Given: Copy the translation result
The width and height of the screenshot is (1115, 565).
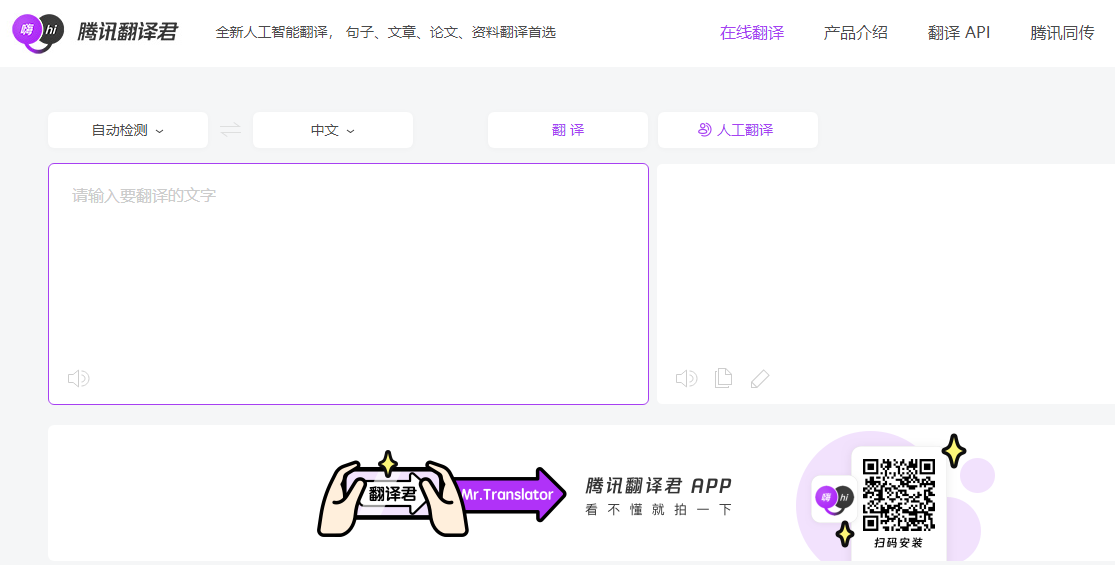Looking at the screenshot, I should pyautogui.click(x=723, y=378).
